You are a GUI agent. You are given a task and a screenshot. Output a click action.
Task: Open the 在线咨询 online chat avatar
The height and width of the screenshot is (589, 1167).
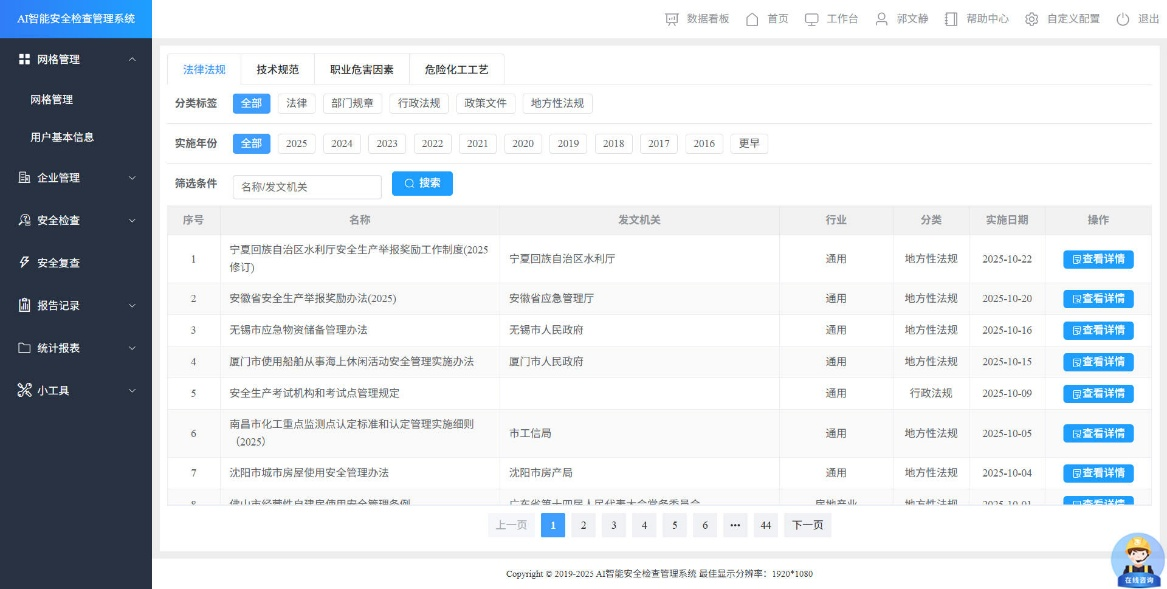pyautogui.click(x=1137, y=560)
